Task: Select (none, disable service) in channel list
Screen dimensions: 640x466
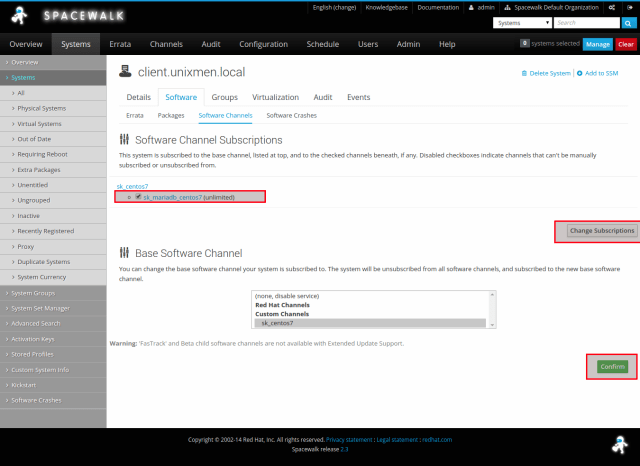Action: (370, 296)
